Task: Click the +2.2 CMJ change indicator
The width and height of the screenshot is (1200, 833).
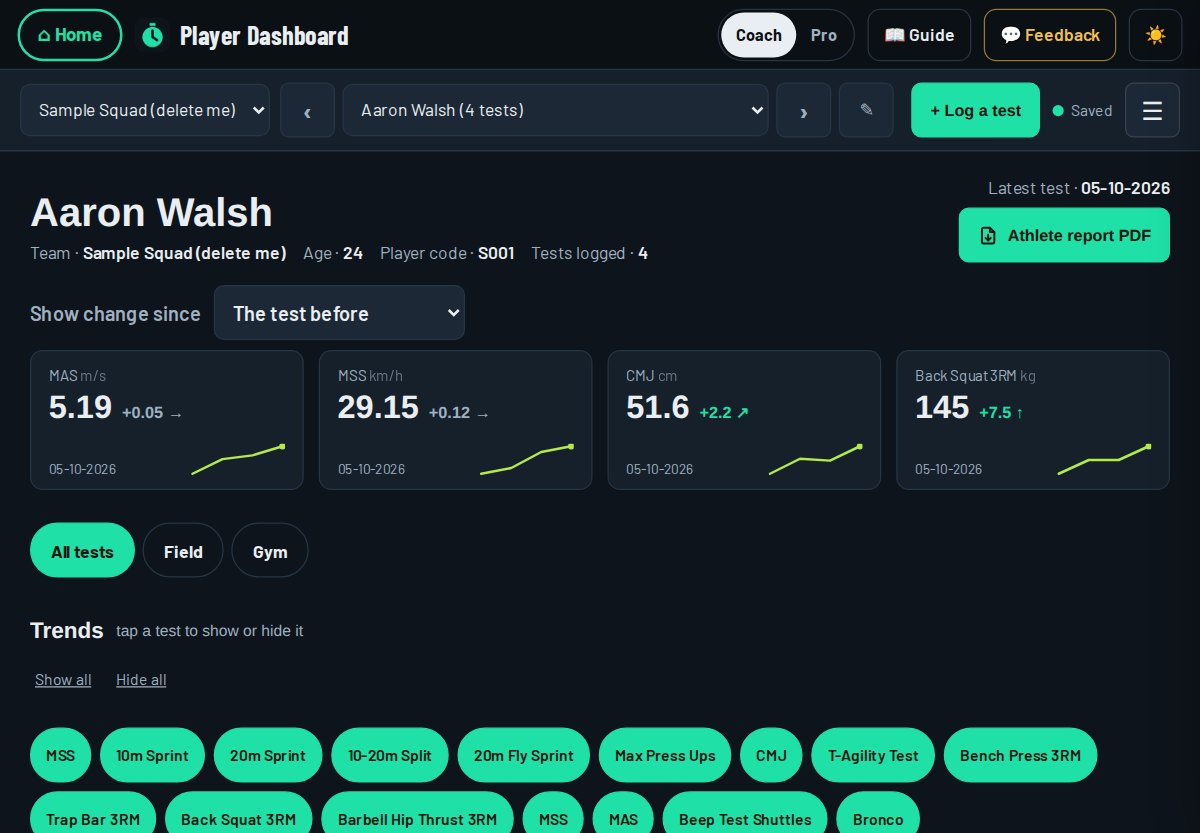Action: (x=724, y=412)
